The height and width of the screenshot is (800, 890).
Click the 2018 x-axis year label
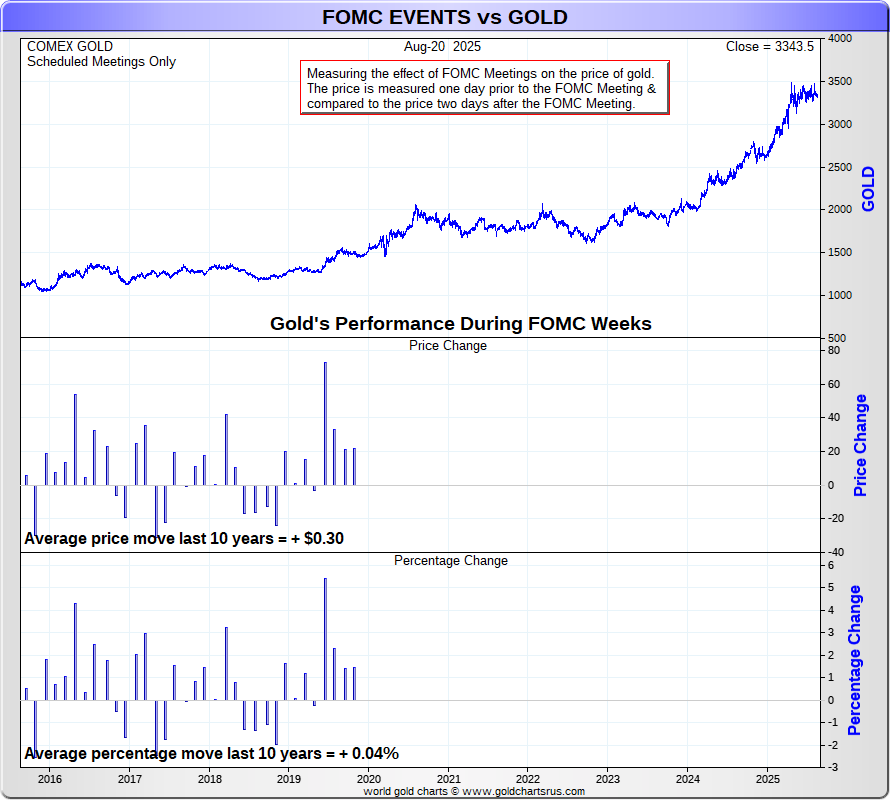coord(209,779)
